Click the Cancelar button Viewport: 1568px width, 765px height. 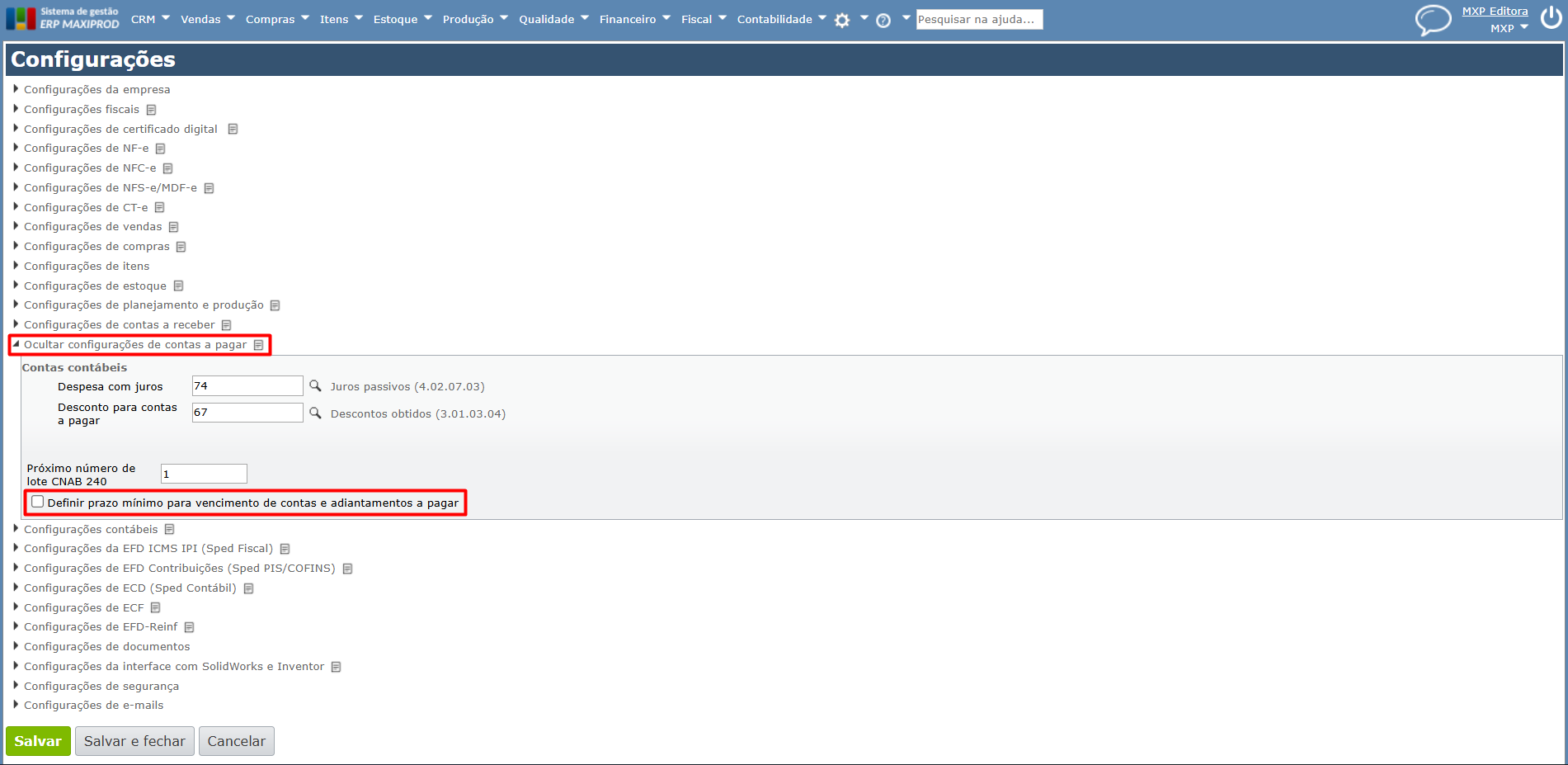237,741
